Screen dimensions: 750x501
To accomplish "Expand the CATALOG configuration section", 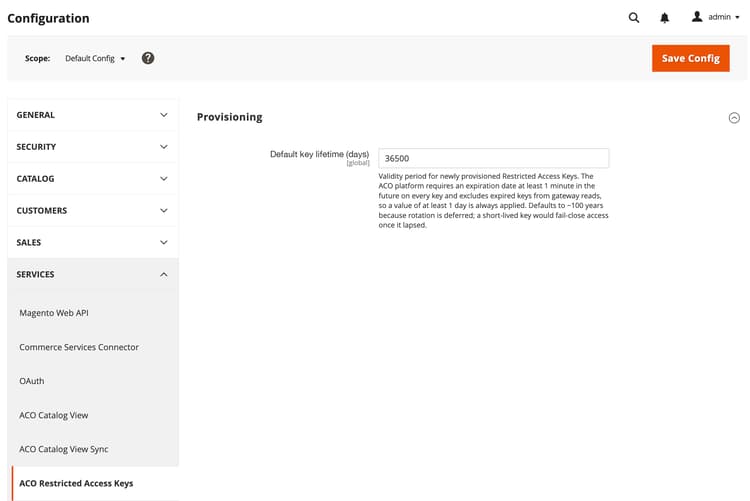I will point(93,179).
